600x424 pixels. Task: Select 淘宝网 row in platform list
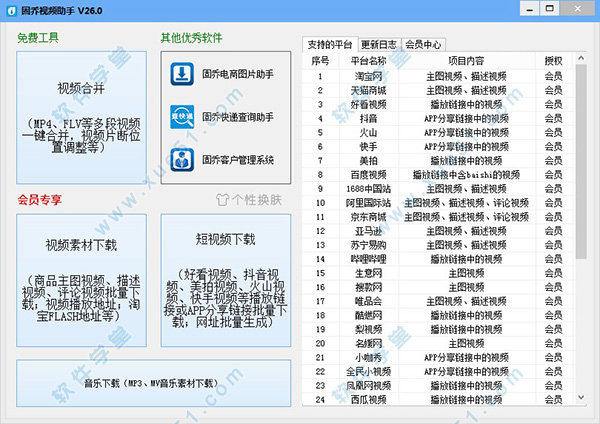tap(438, 77)
